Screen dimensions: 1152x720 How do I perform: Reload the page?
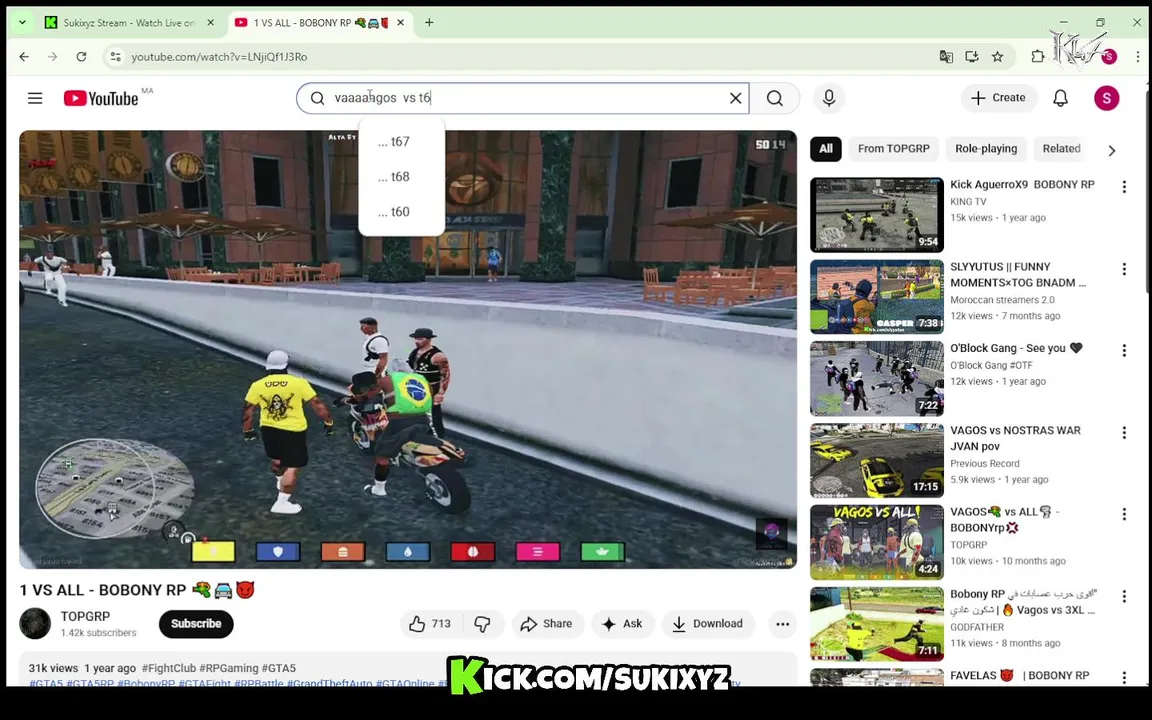click(x=82, y=57)
